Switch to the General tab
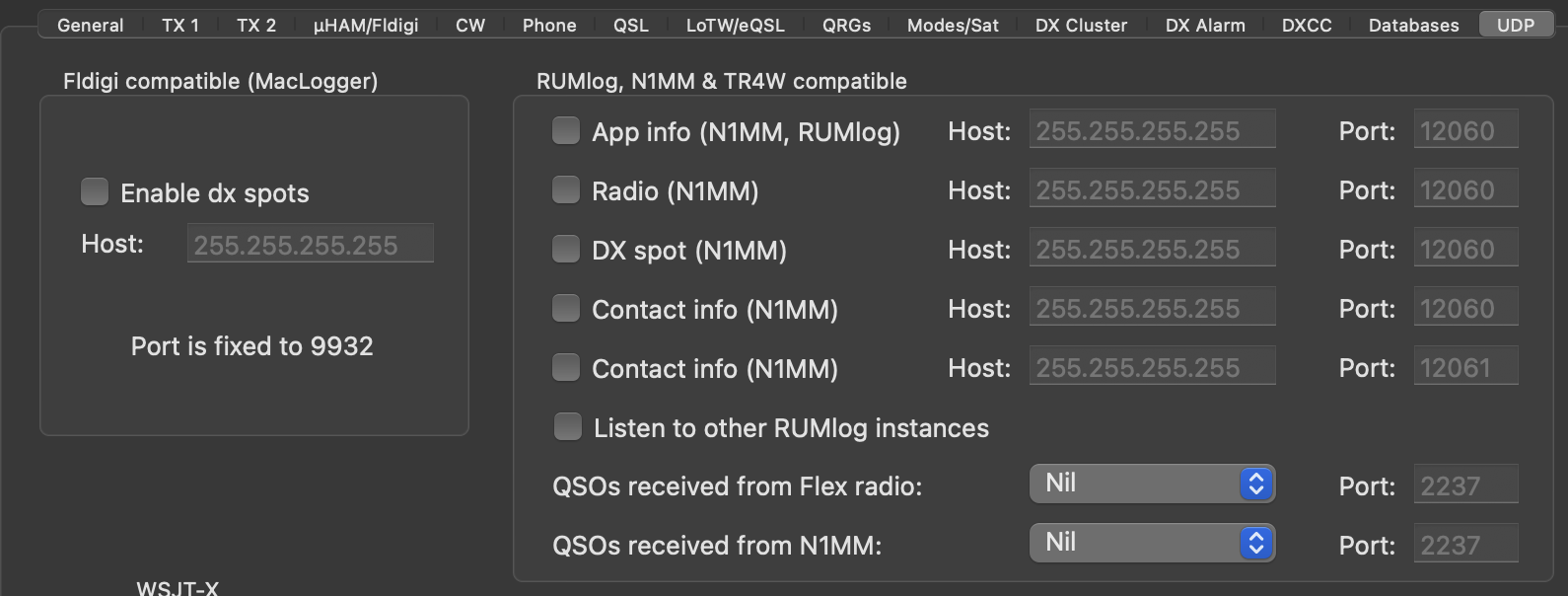Viewport: 1568px width, 596px height. [x=90, y=25]
